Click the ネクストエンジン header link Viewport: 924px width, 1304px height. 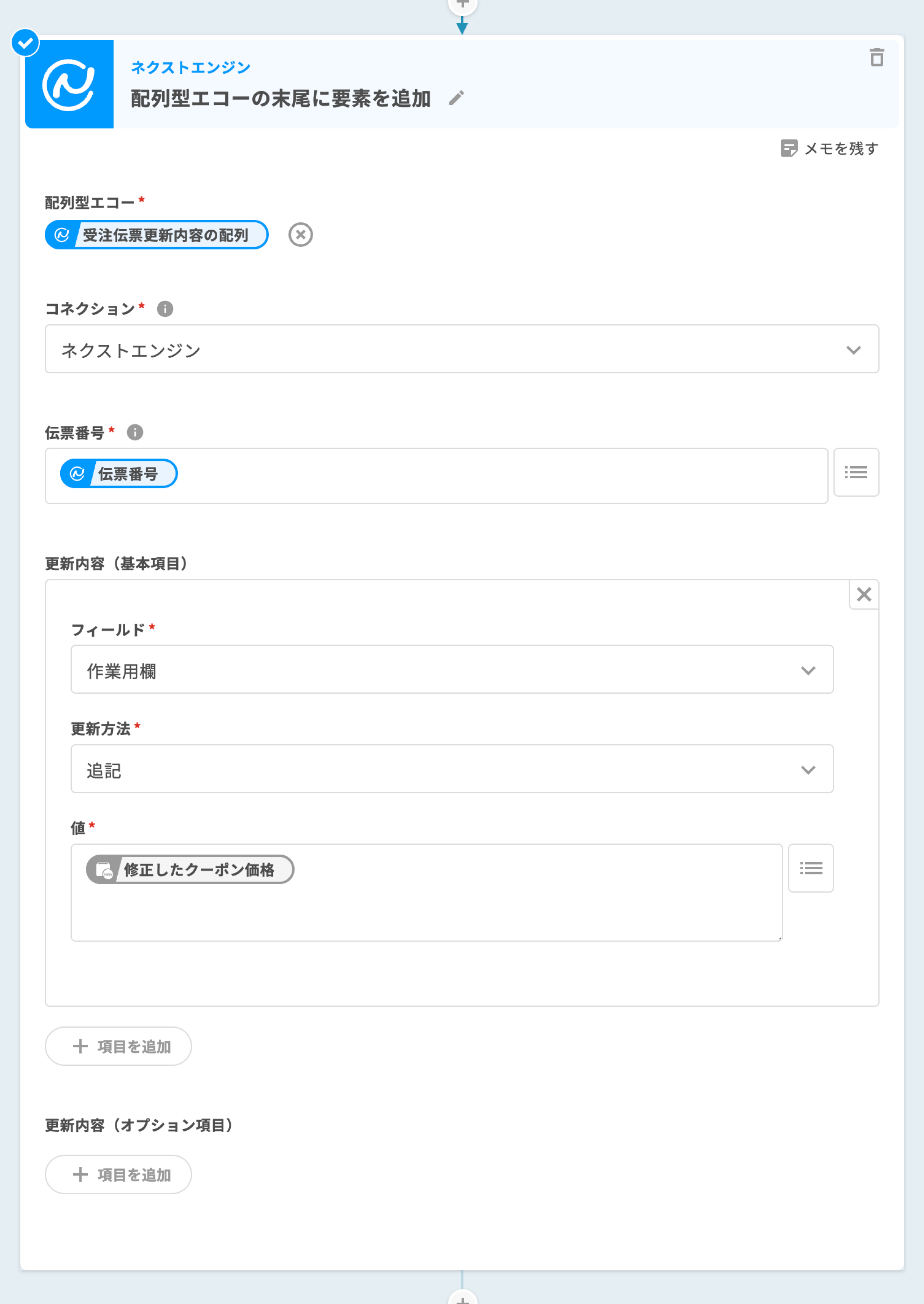[191, 68]
